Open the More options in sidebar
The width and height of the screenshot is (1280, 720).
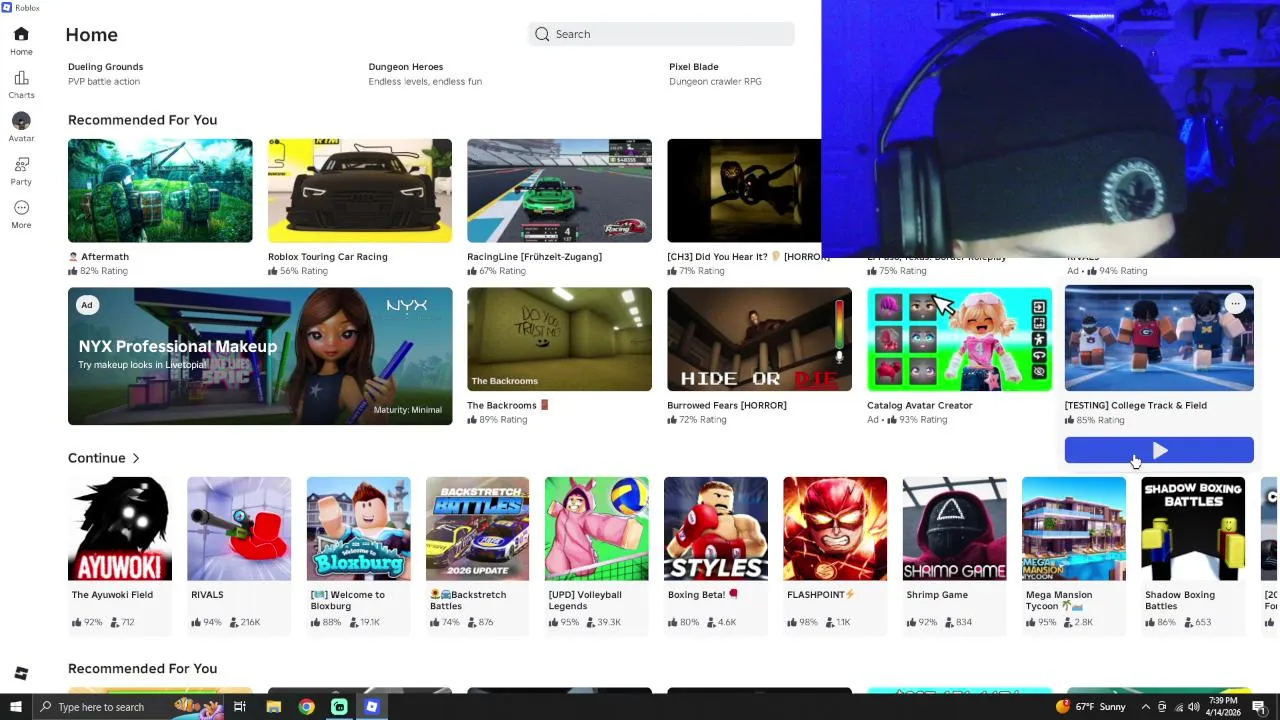point(21,214)
